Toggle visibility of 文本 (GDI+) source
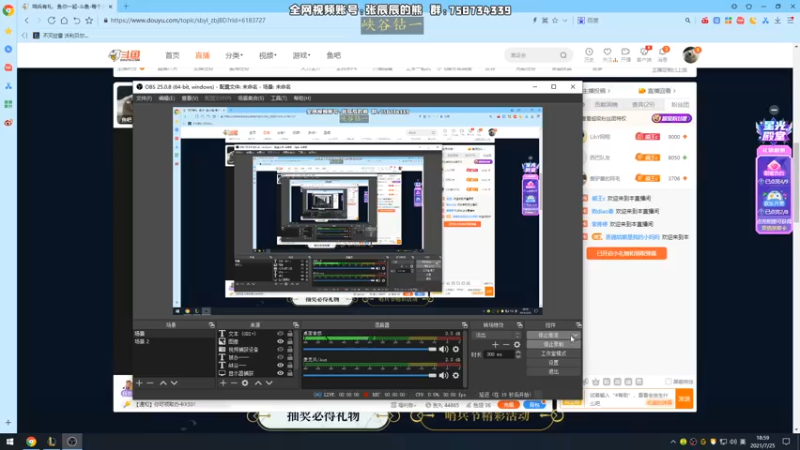Image resolution: width=800 pixels, height=450 pixels. pyautogui.click(x=280, y=334)
